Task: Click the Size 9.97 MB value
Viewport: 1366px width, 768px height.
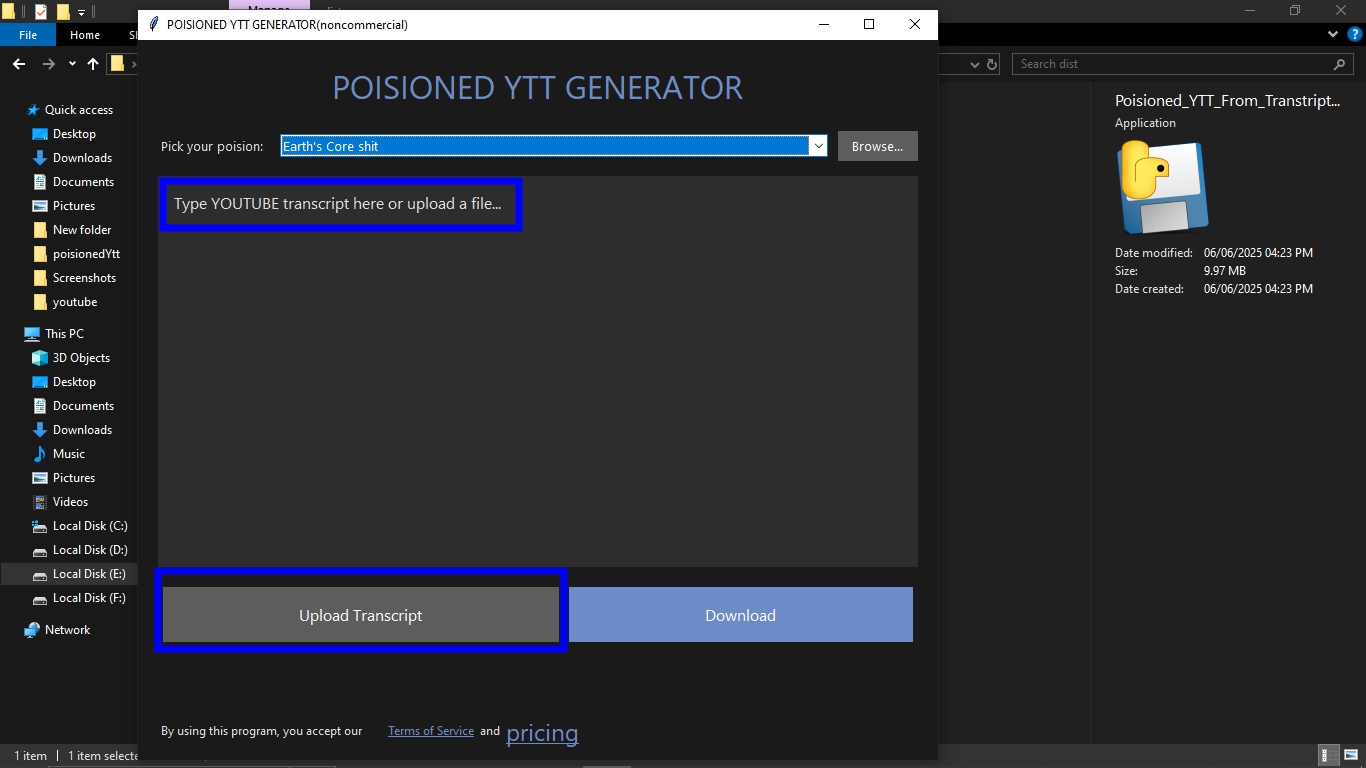Action: (1224, 271)
